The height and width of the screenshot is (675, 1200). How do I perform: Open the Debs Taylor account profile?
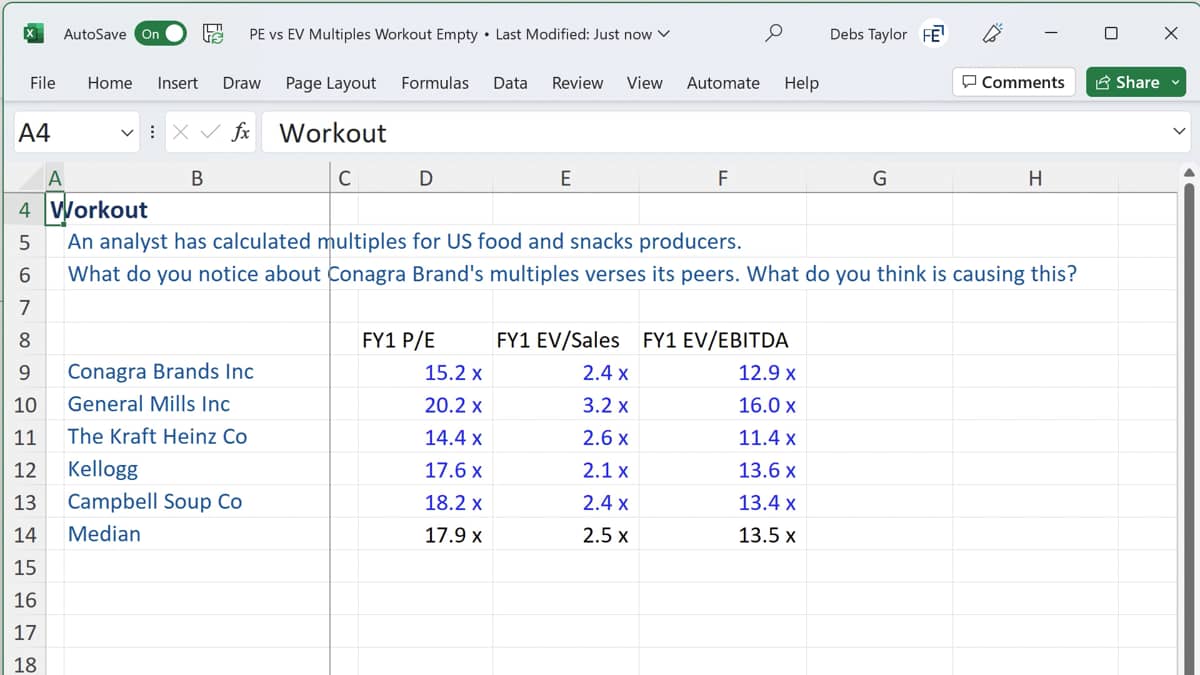[x=887, y=34]
